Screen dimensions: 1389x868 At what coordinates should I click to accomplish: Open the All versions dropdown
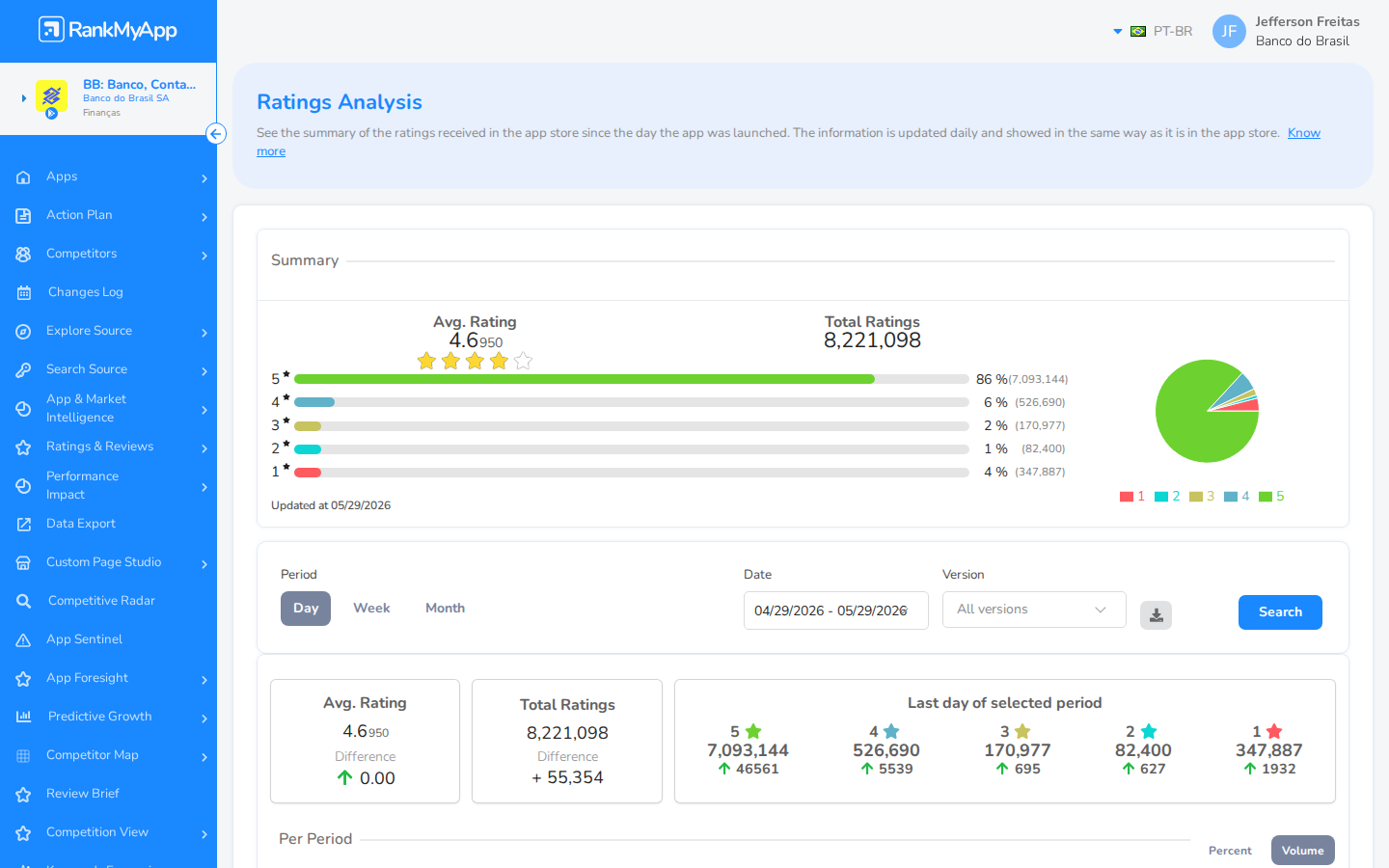1034,610
